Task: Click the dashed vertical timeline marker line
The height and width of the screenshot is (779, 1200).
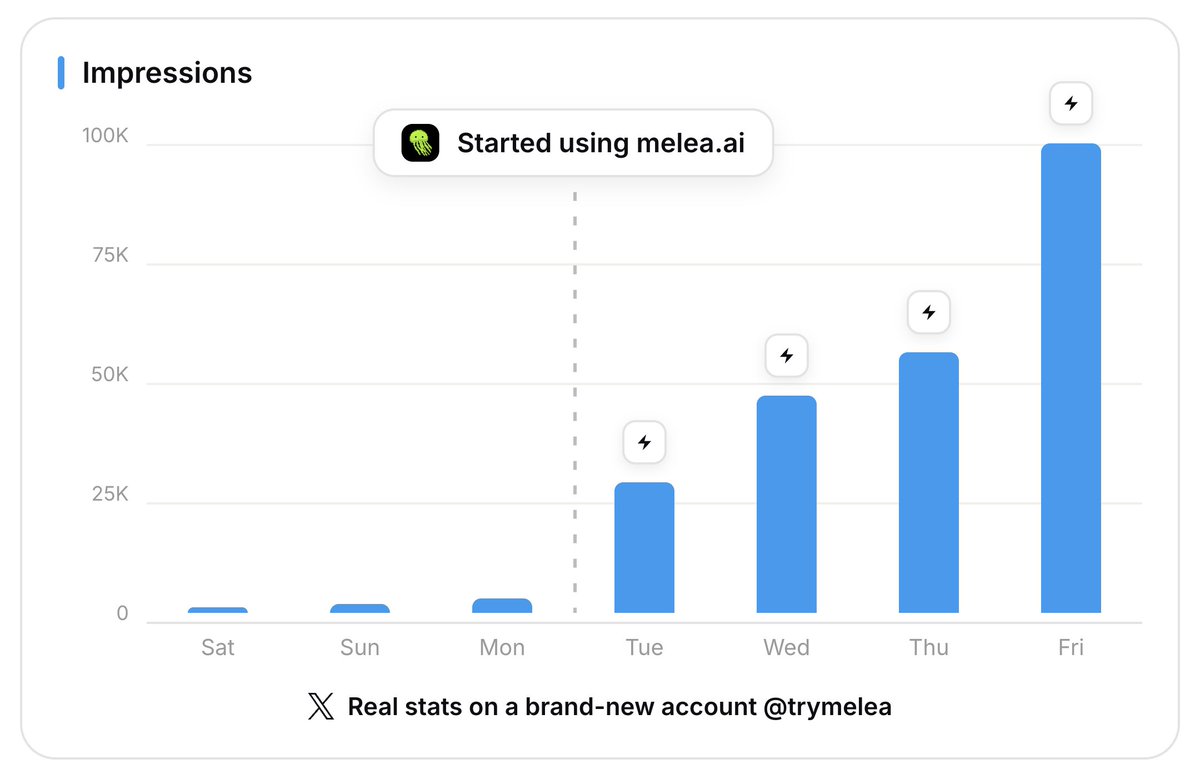Action: 575,400
